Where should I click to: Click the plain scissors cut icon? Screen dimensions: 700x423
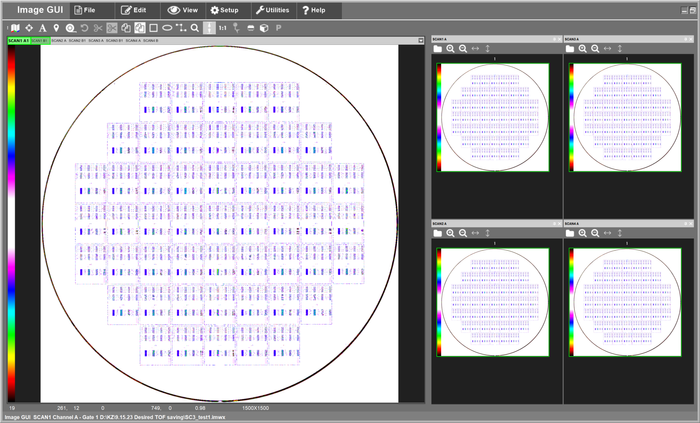(x=98, y=28)
